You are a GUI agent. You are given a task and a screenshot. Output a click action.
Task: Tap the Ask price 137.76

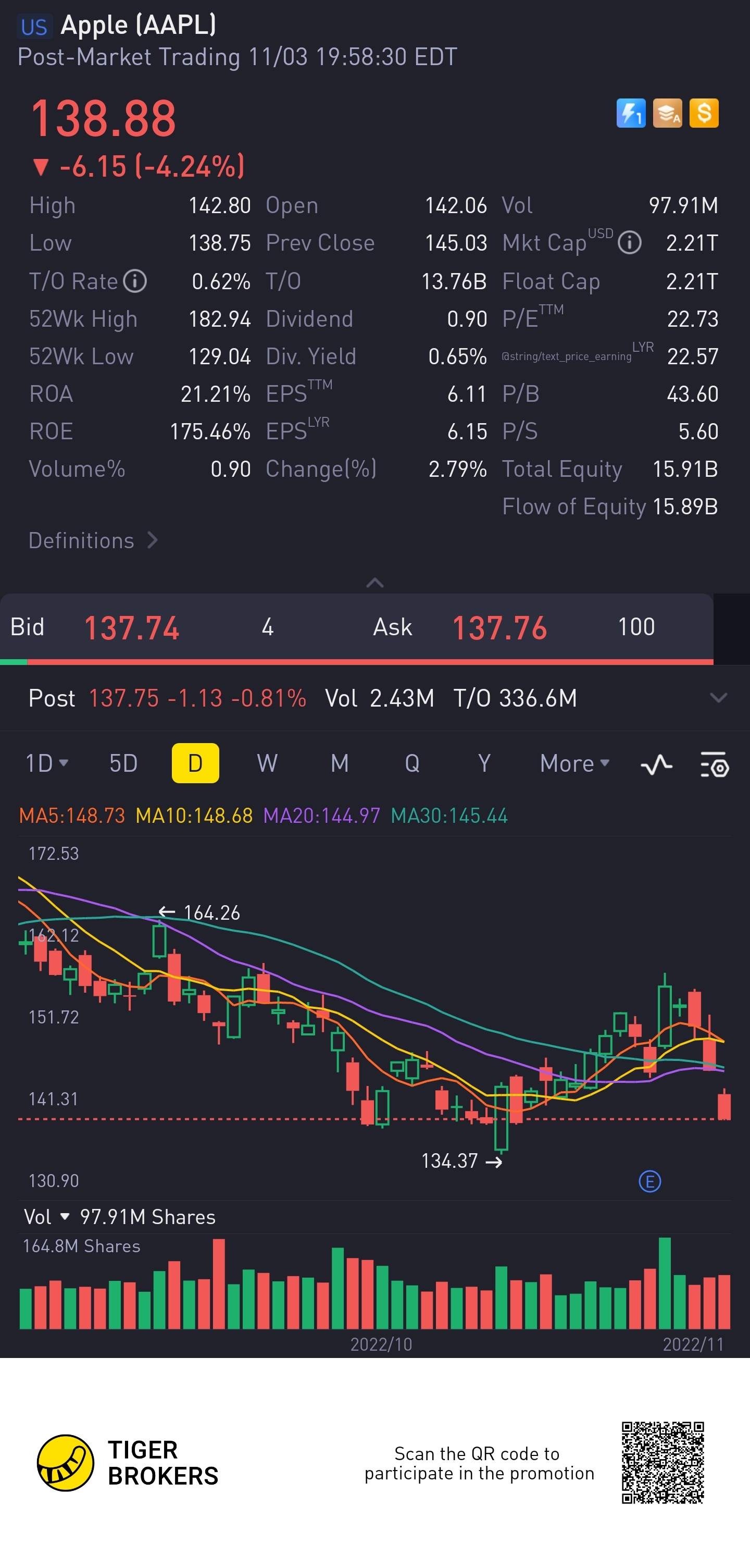point(499,628)
